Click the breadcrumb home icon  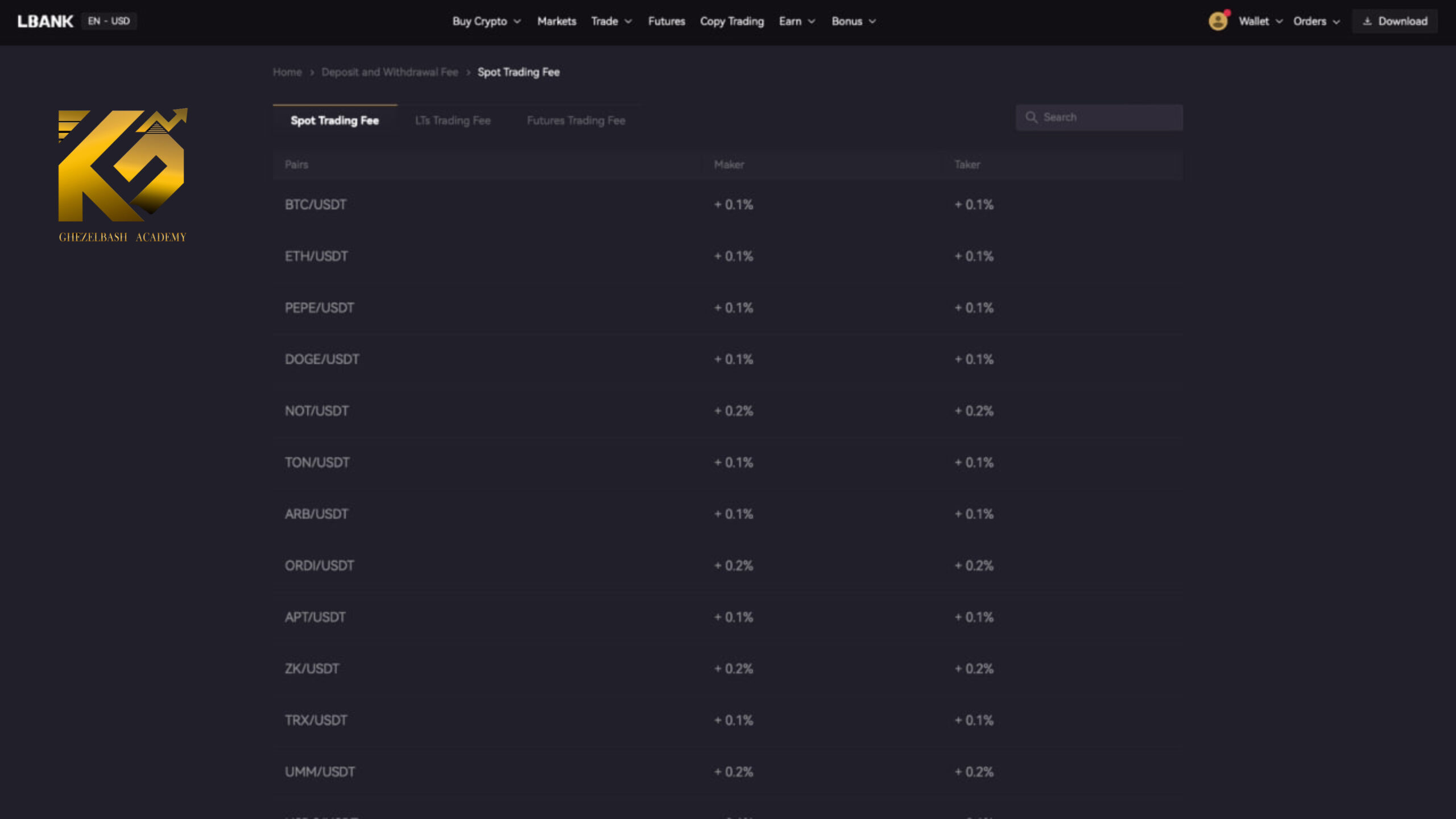287,72
